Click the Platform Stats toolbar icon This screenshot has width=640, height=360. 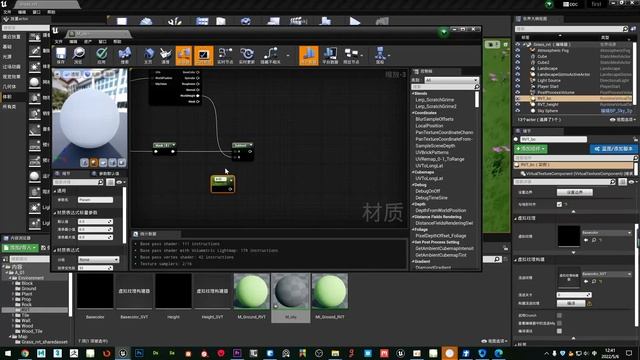click(x=330, y=56)
